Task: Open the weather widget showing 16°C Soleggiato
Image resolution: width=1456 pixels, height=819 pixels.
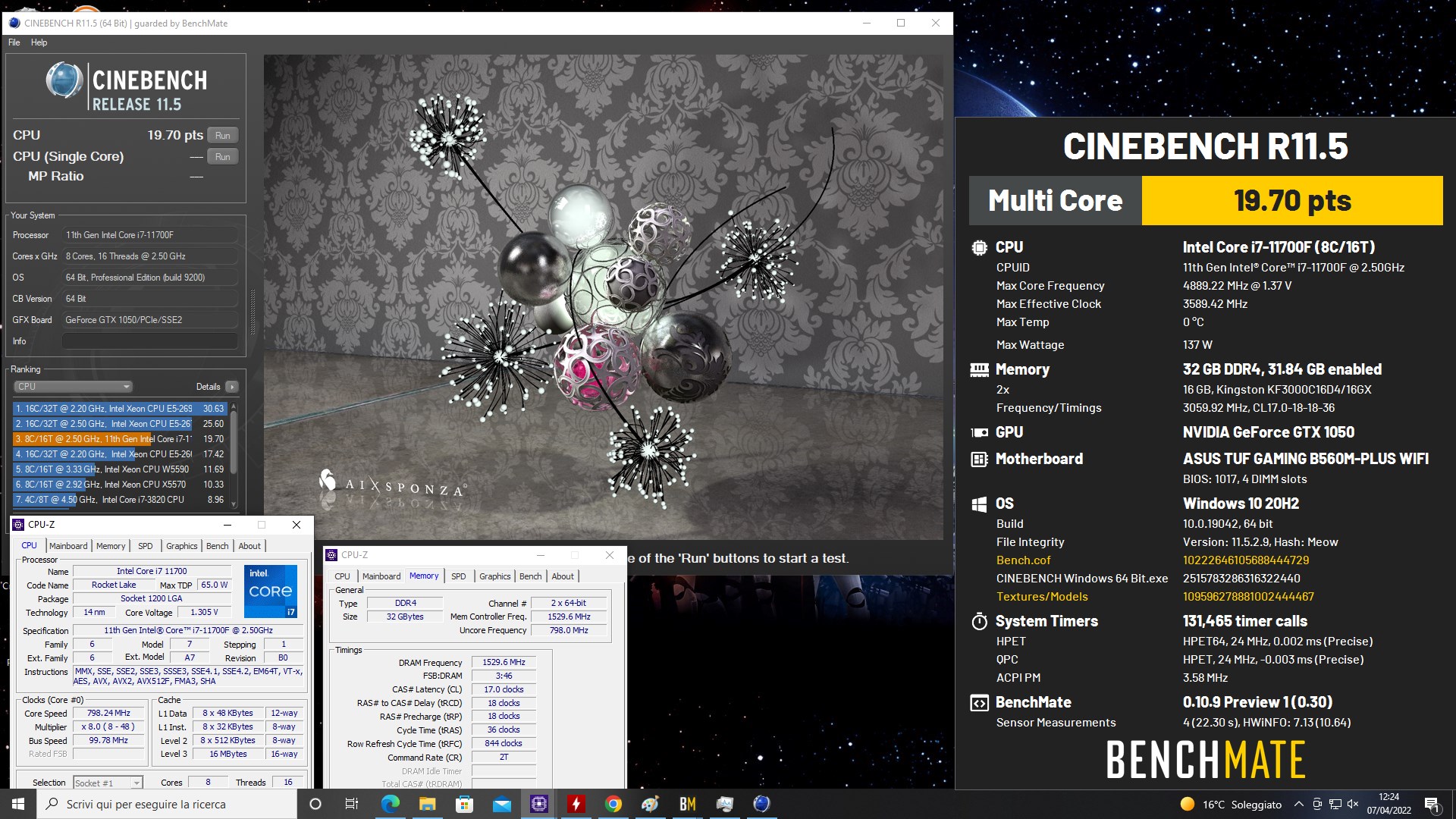Action: [1230, 804]
